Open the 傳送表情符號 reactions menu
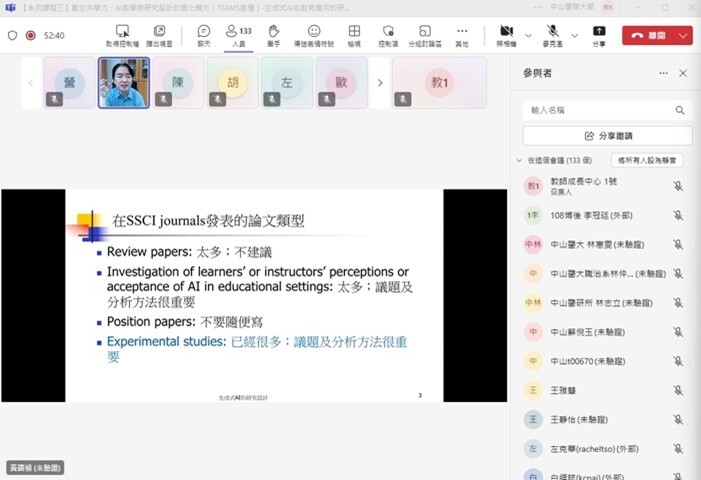This screenshot has height=480, width=701. [x=314, y=35]
